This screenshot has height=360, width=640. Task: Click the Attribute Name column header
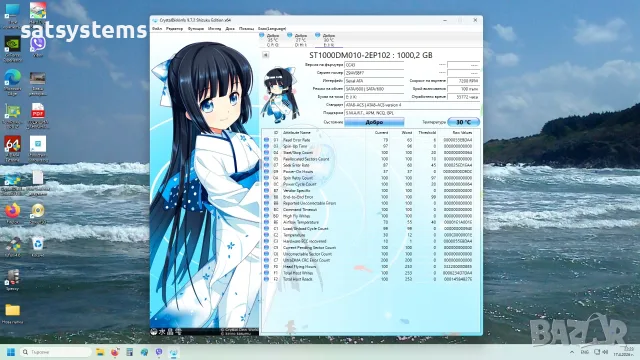[297, 133]
